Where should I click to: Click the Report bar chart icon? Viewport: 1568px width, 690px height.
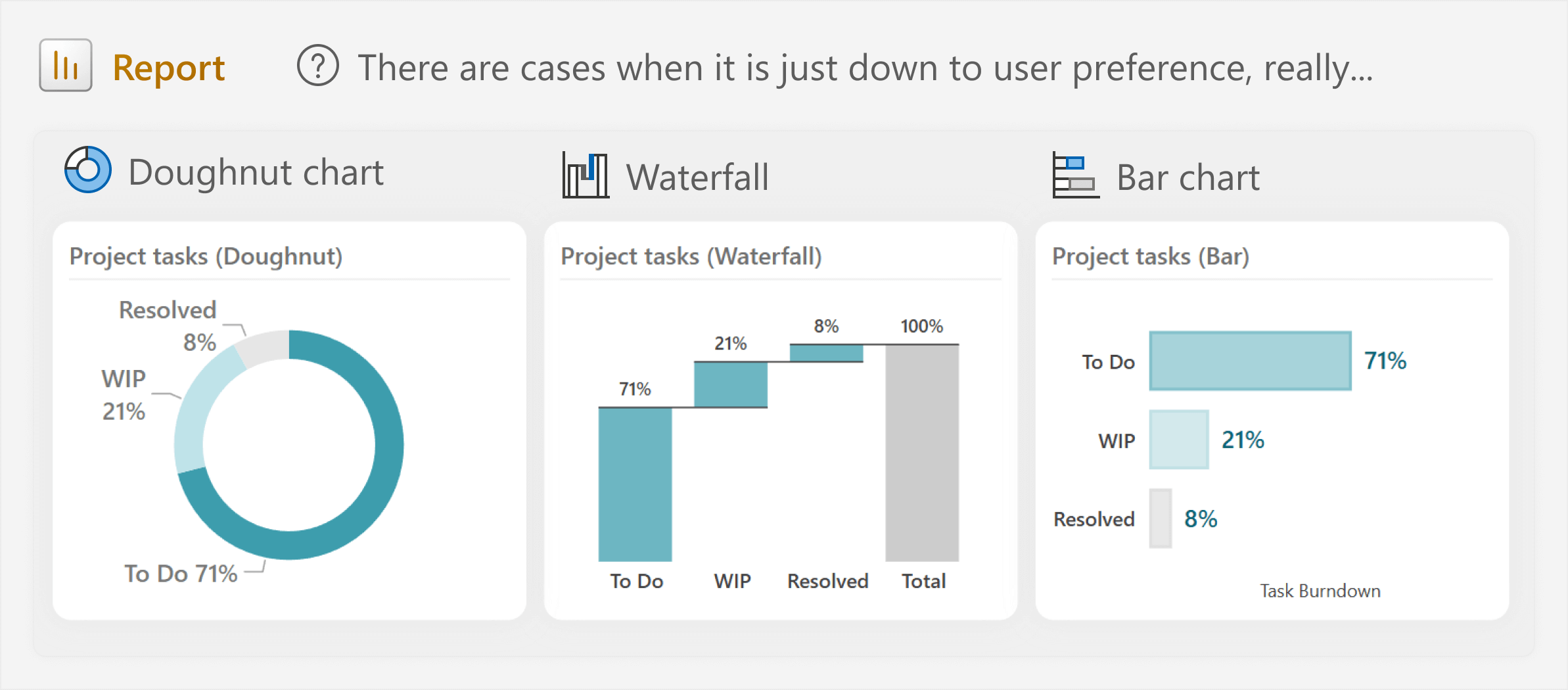(66, 65)
